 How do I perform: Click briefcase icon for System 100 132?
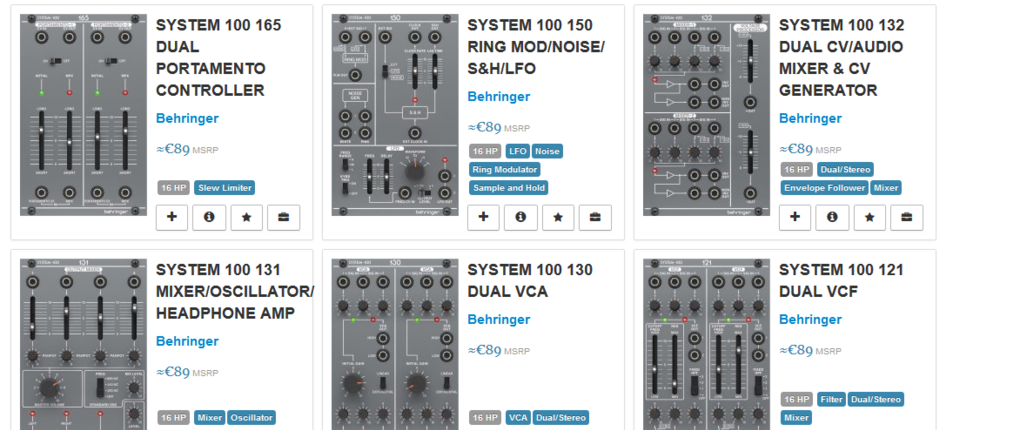tap(907, 217)
